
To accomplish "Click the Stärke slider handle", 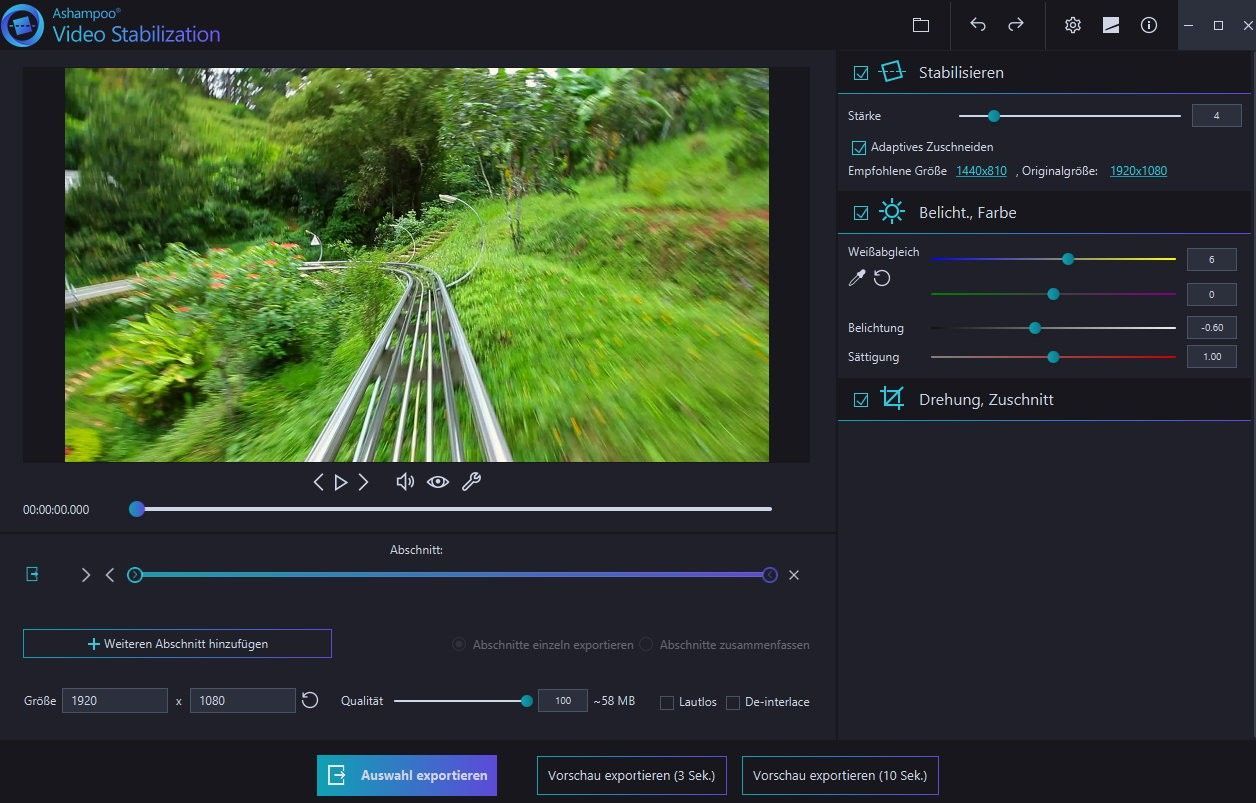I will coord(994,116).
